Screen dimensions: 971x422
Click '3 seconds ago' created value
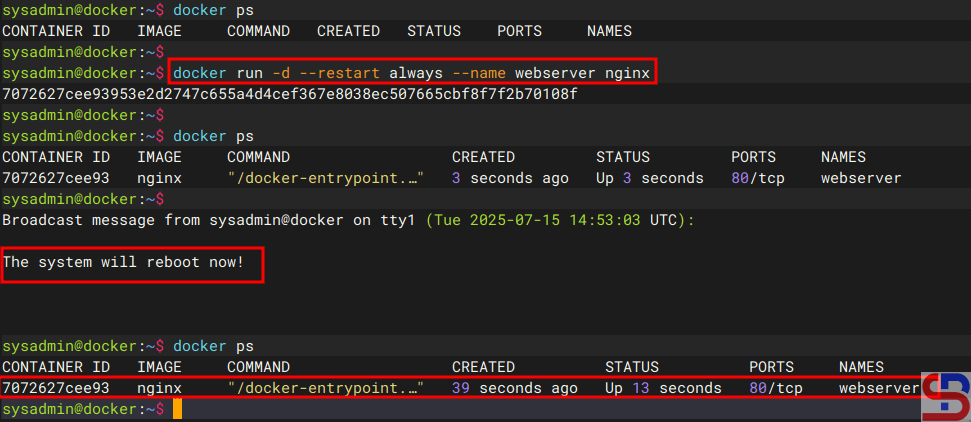tap(510, 178)
